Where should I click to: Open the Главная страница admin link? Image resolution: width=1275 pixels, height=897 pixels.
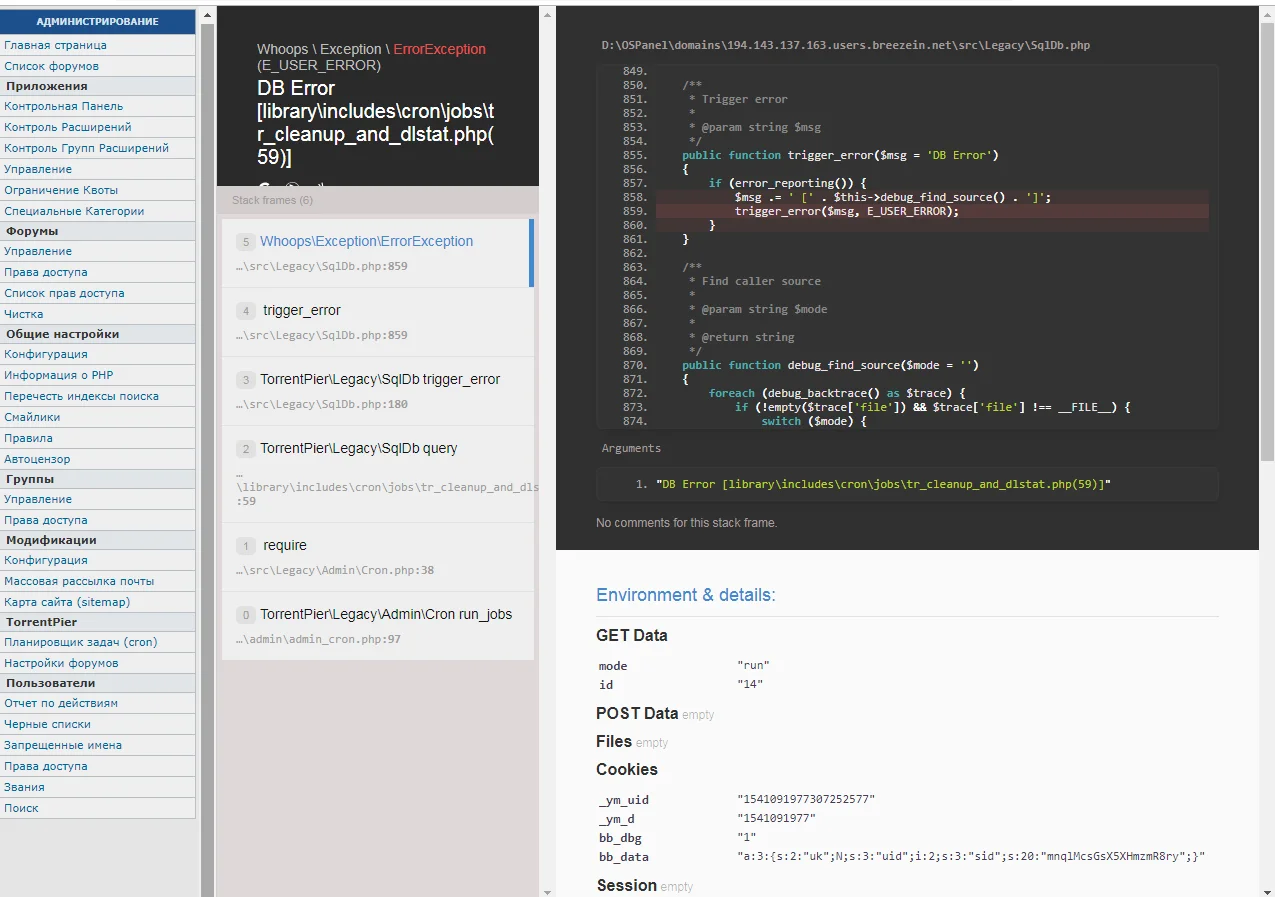point(55,45)
